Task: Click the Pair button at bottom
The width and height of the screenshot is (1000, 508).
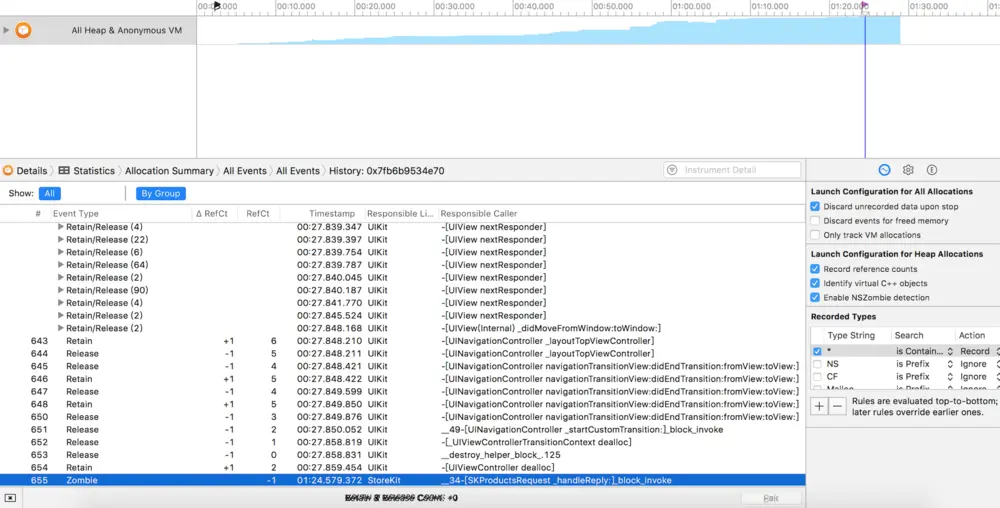Action: coord(770,498)
